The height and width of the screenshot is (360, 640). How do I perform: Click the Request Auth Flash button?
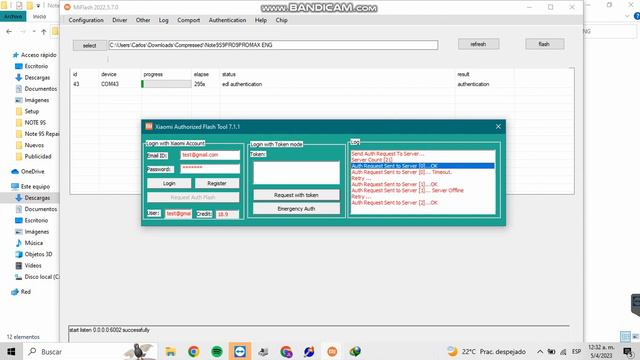tap(193, 198)
